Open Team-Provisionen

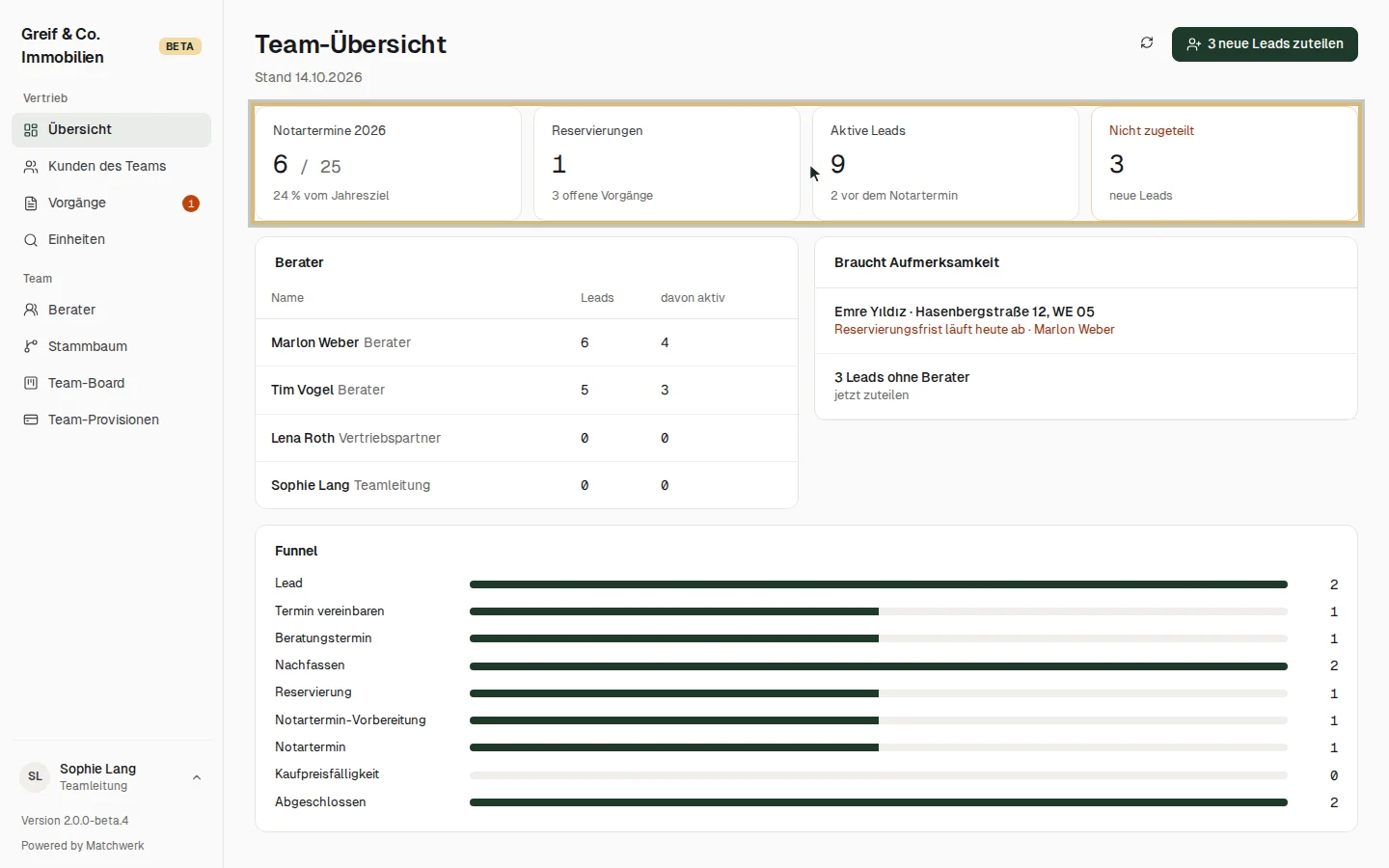pyautogui.click(x=111, y=420)
